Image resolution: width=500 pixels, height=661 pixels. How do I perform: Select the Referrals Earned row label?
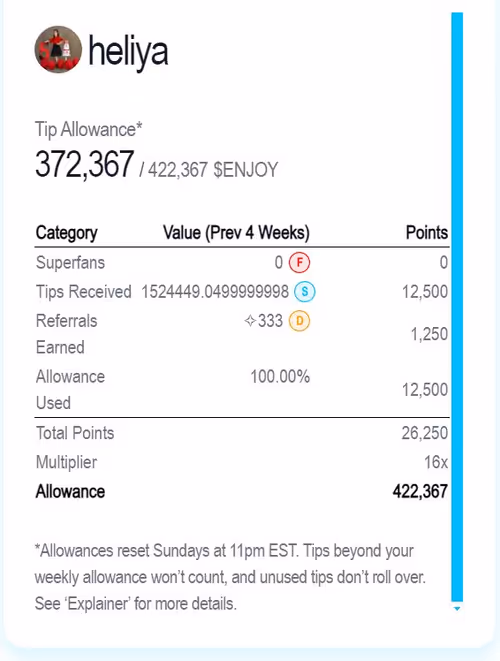[x=67, y=334]
